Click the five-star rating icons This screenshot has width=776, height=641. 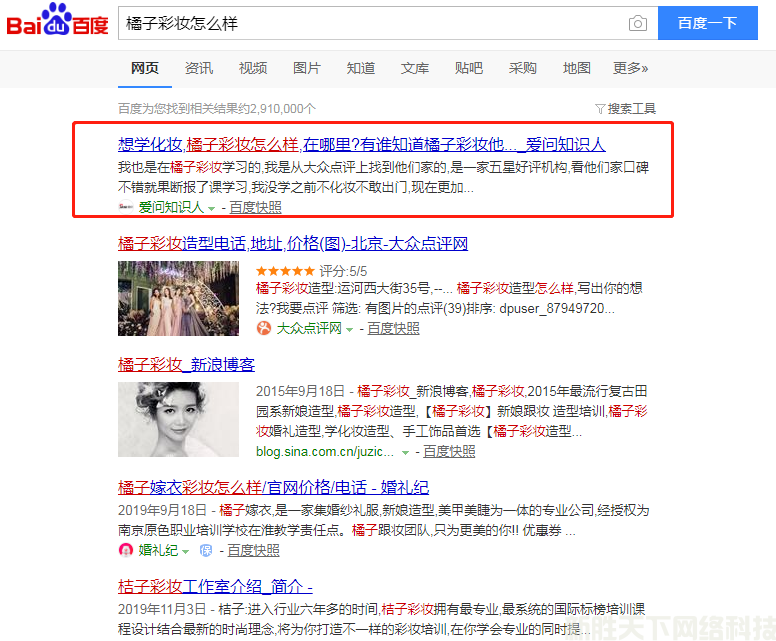pyautogui.click(x=286, y=271)
